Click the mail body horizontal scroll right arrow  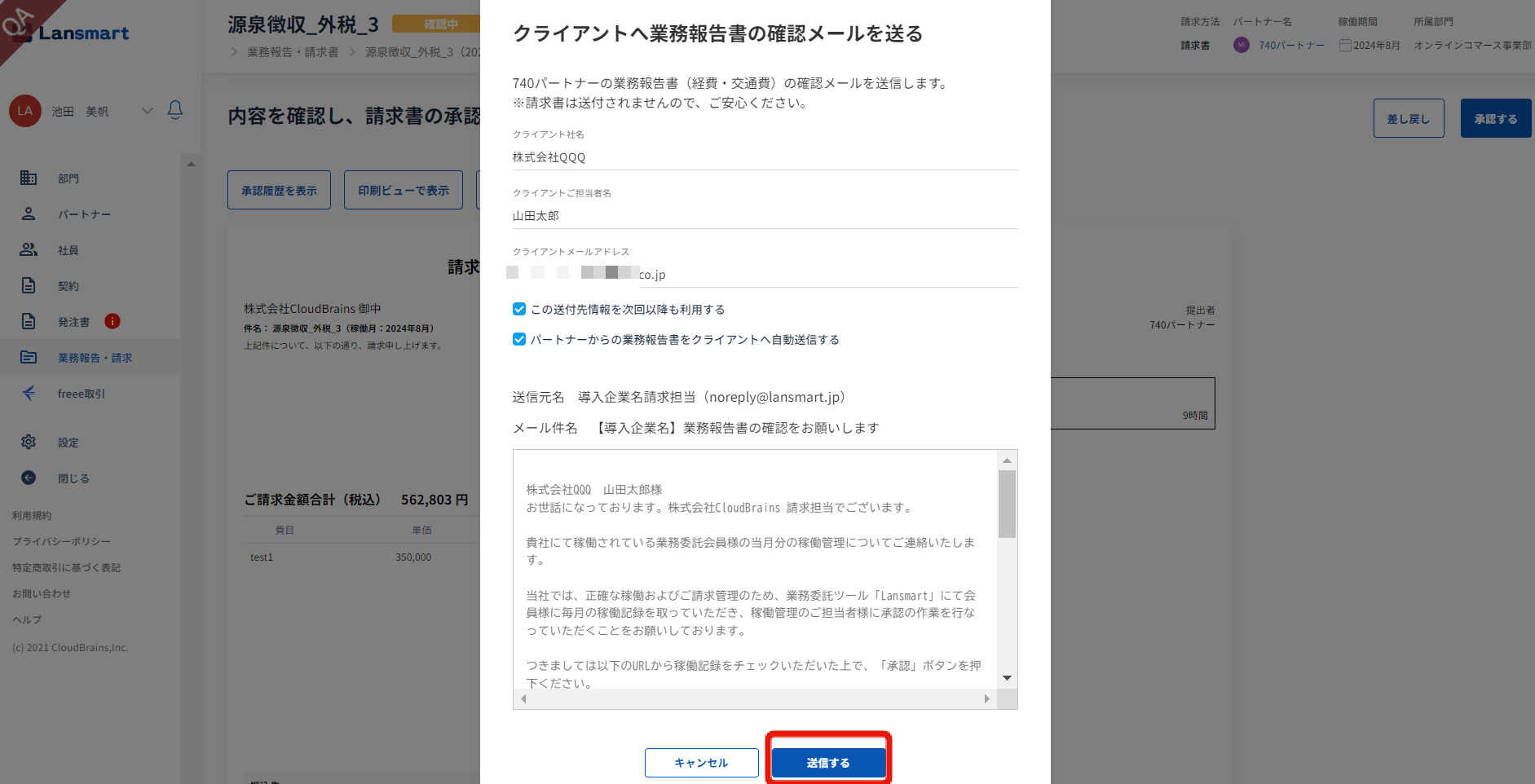pyautogui.click(x=986, y=699)
